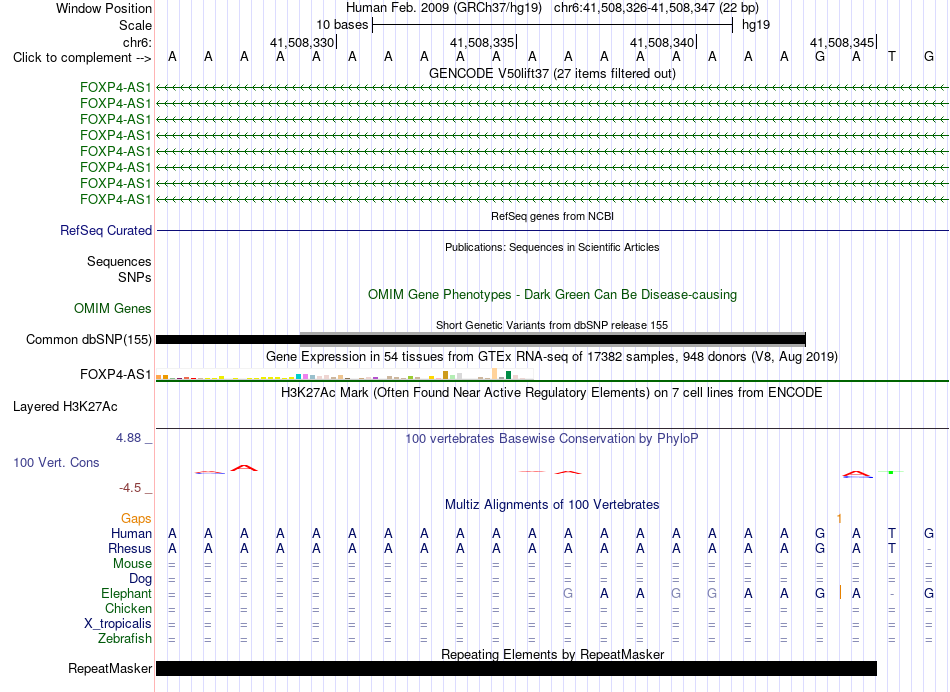Image resolution: width=950 pixels, height=692 pixels.
Task: Open the 100 vertebrates PhyloP title
Action: pos(552,438)
